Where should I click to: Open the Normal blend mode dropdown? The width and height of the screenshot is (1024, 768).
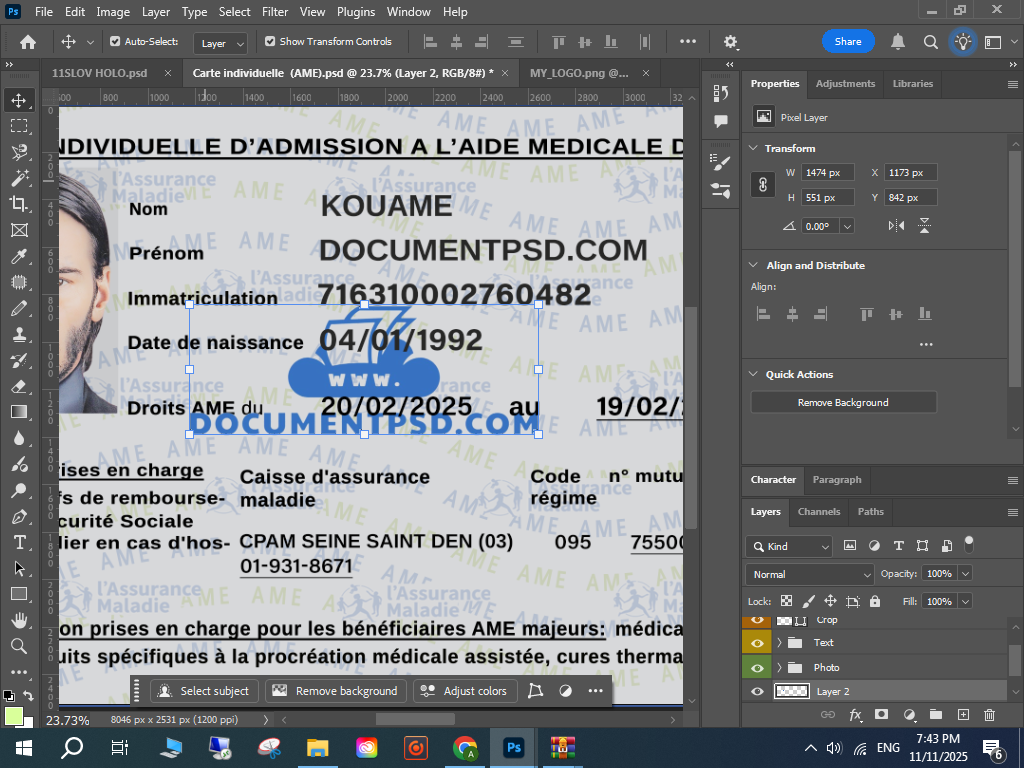(810, 574)
